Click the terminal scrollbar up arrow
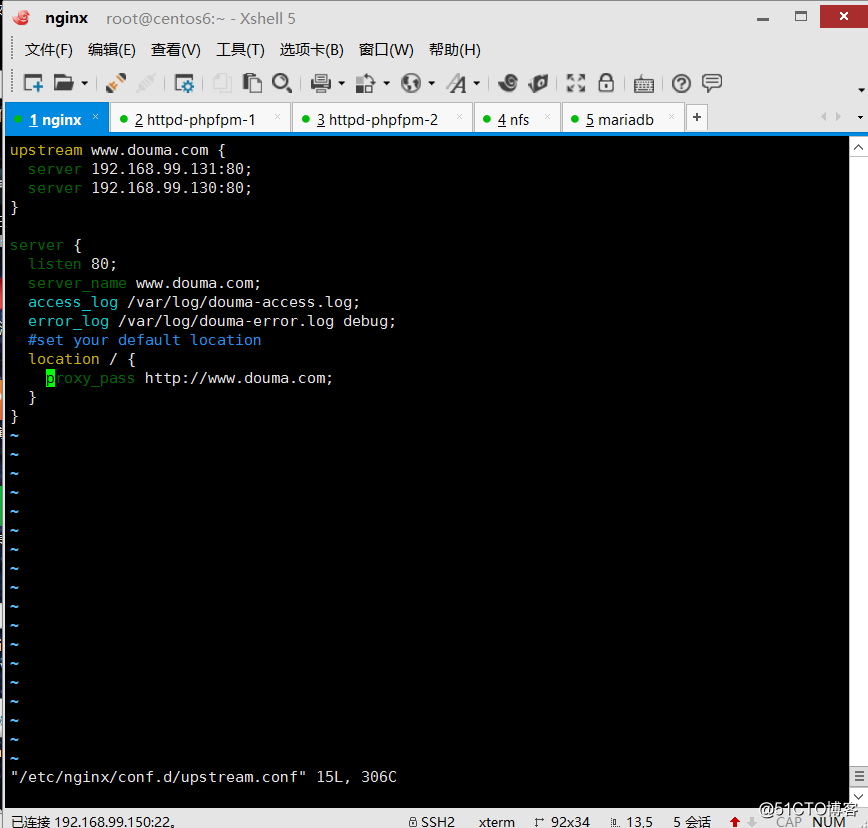 858,147
